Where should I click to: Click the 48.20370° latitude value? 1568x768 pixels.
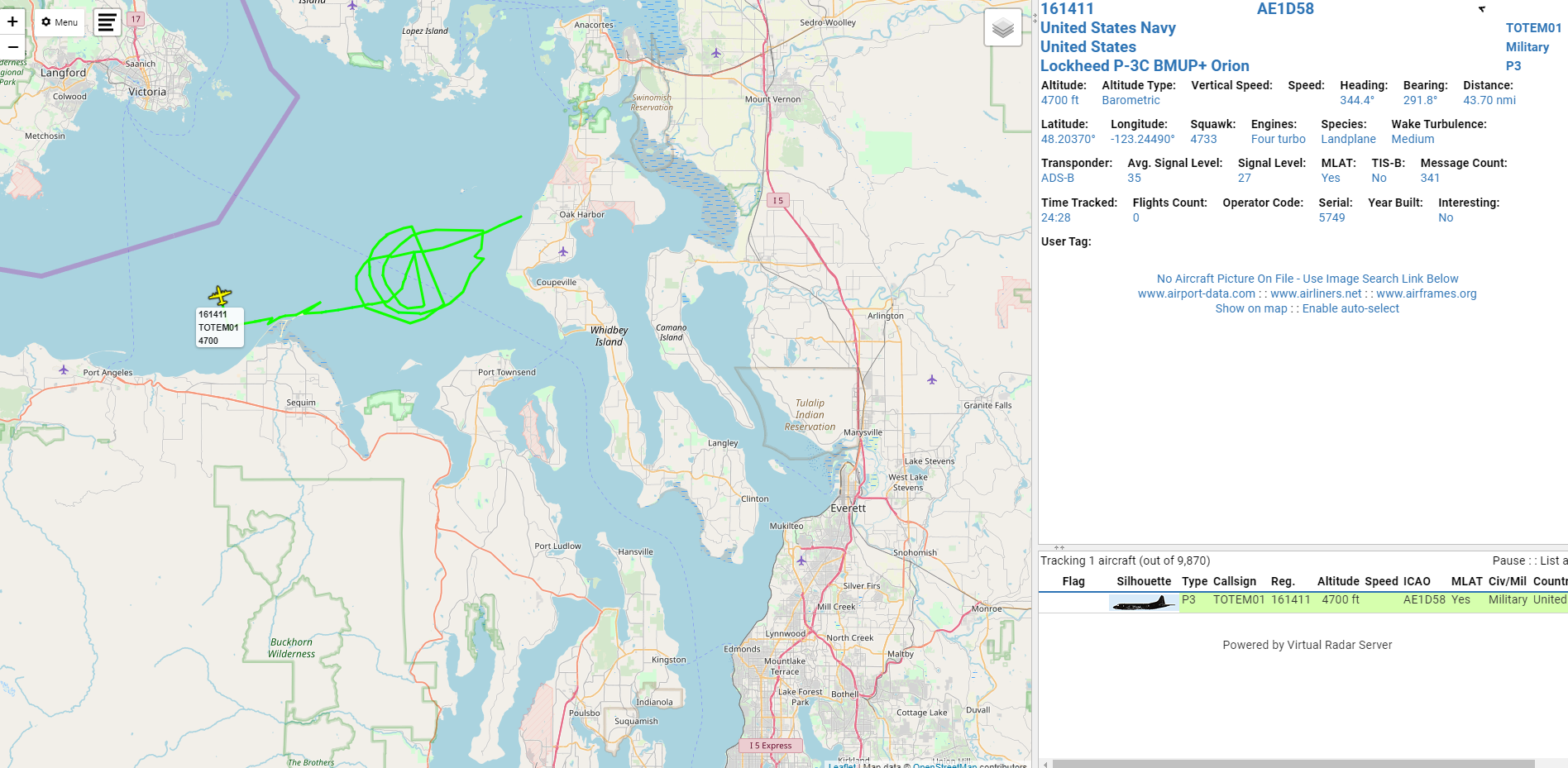pyautogui.click(x=1068, y=139)
